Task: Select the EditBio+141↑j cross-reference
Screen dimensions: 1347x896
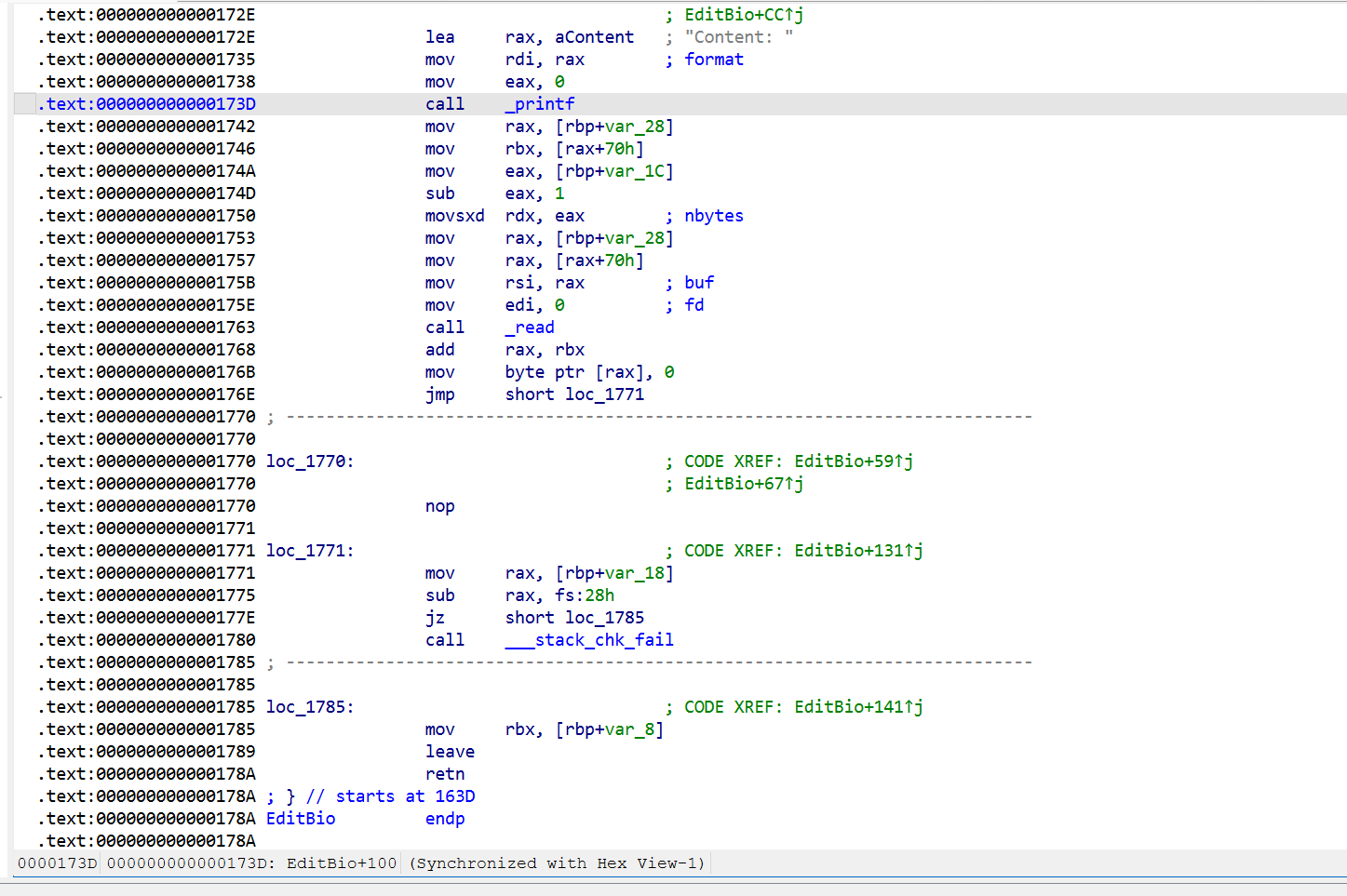Action: 858,707
